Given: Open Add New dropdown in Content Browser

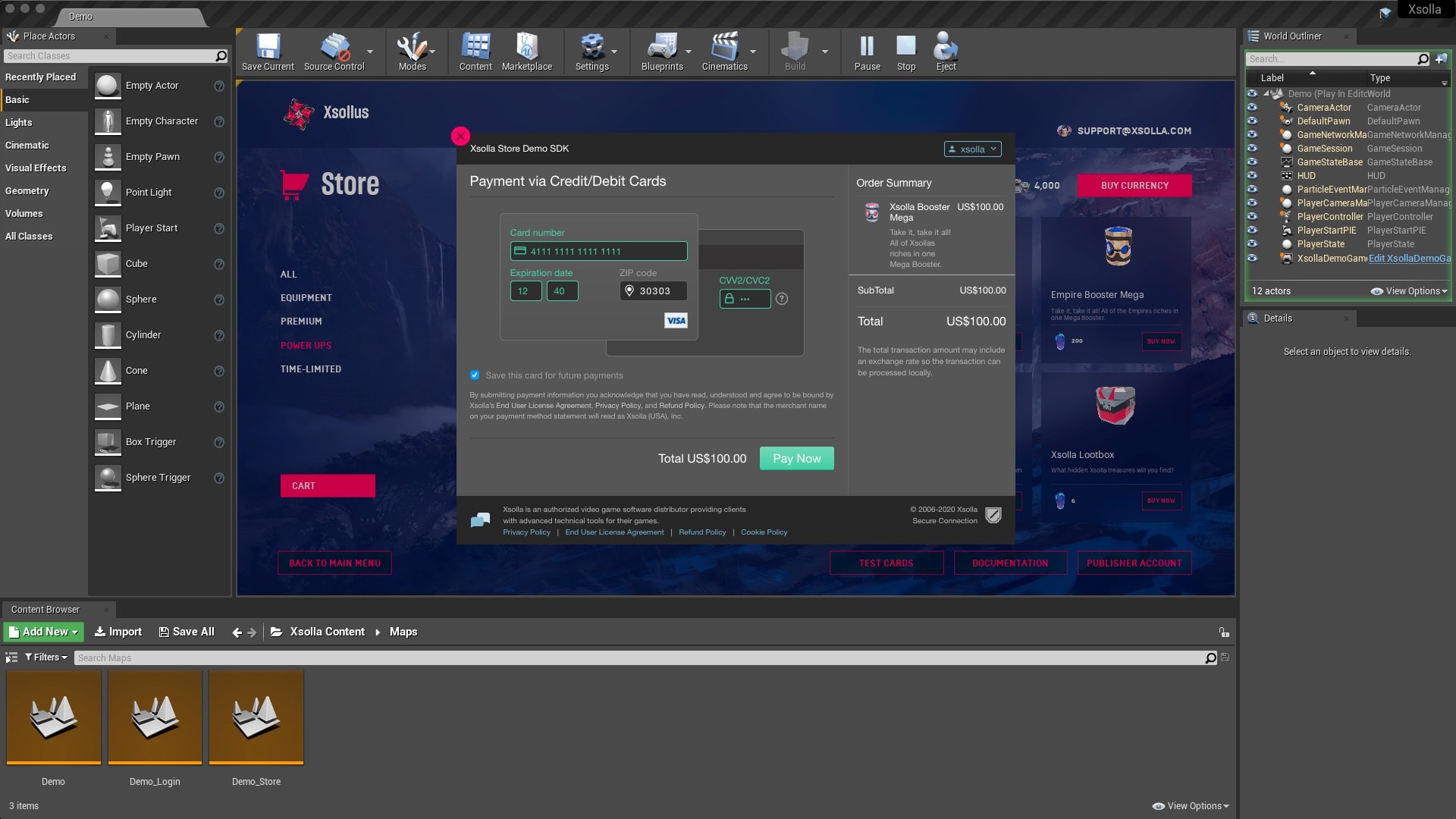Looking at the screenshot, I should 43,632.
